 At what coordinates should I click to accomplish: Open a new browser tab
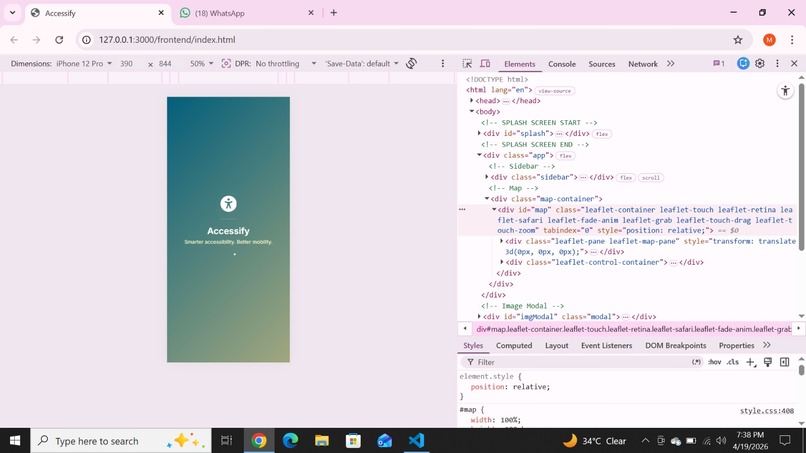(x=334, y=13)
